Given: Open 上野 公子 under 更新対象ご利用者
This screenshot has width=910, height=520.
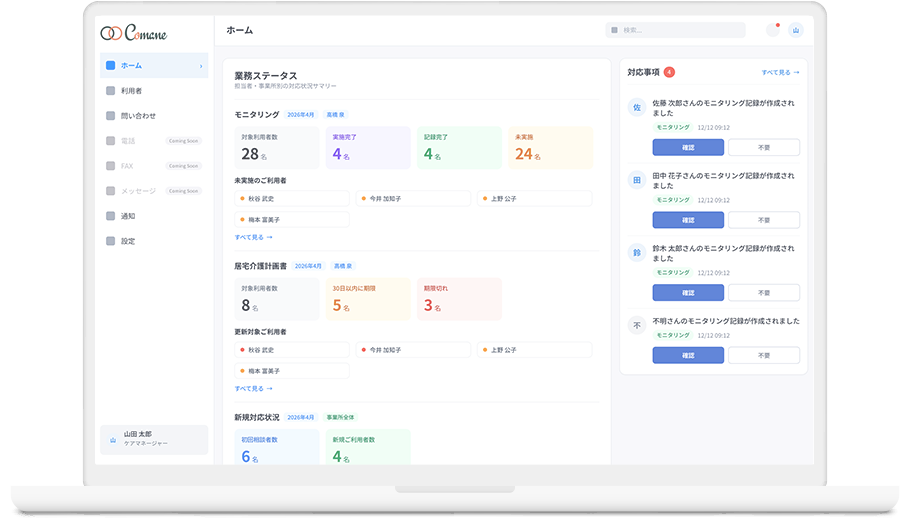Looking at the screenshot, I should tap(535, 350).
